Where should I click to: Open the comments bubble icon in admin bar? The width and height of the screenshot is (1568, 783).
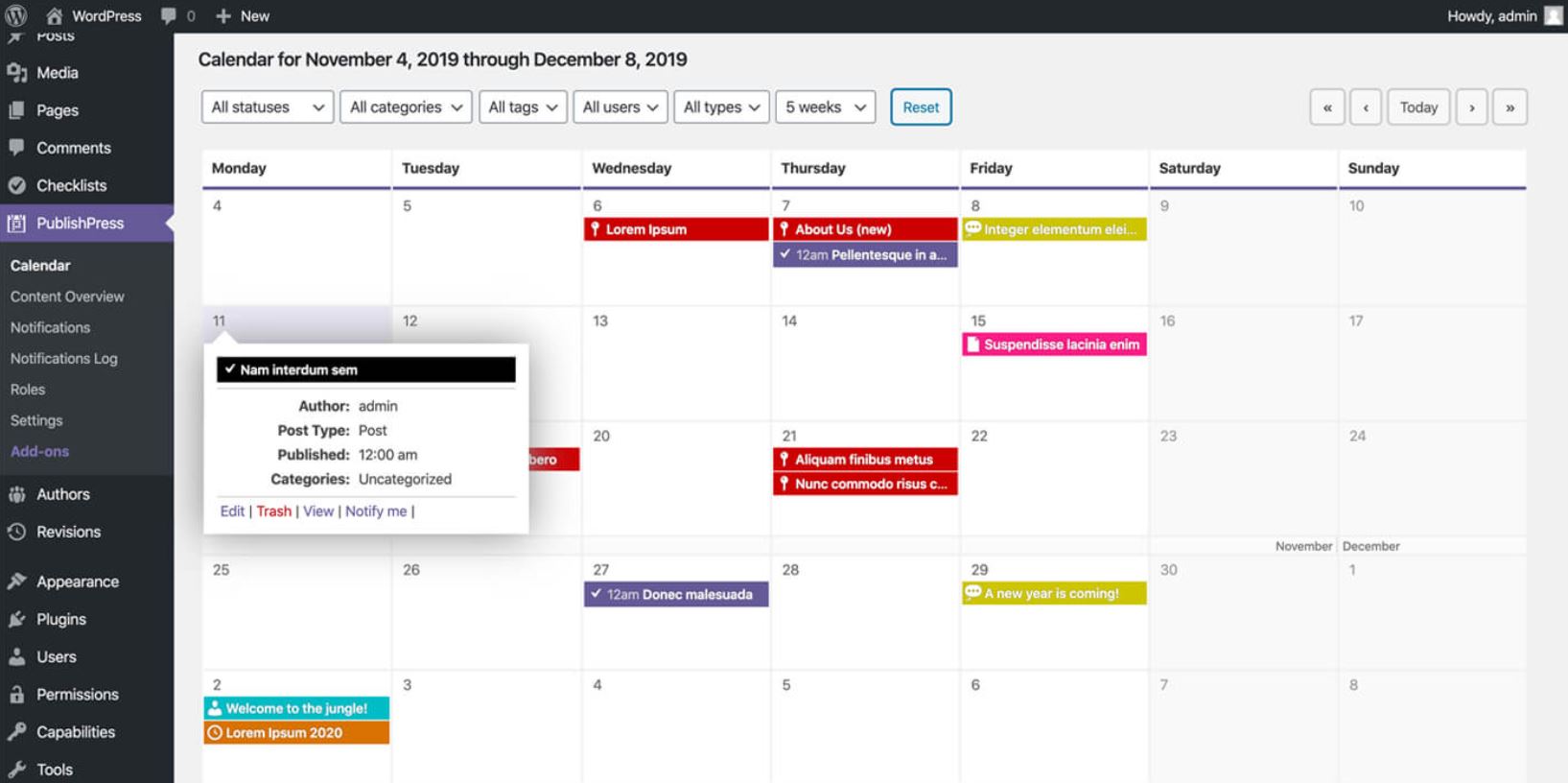pyautogui.click(x=169, y=15)
